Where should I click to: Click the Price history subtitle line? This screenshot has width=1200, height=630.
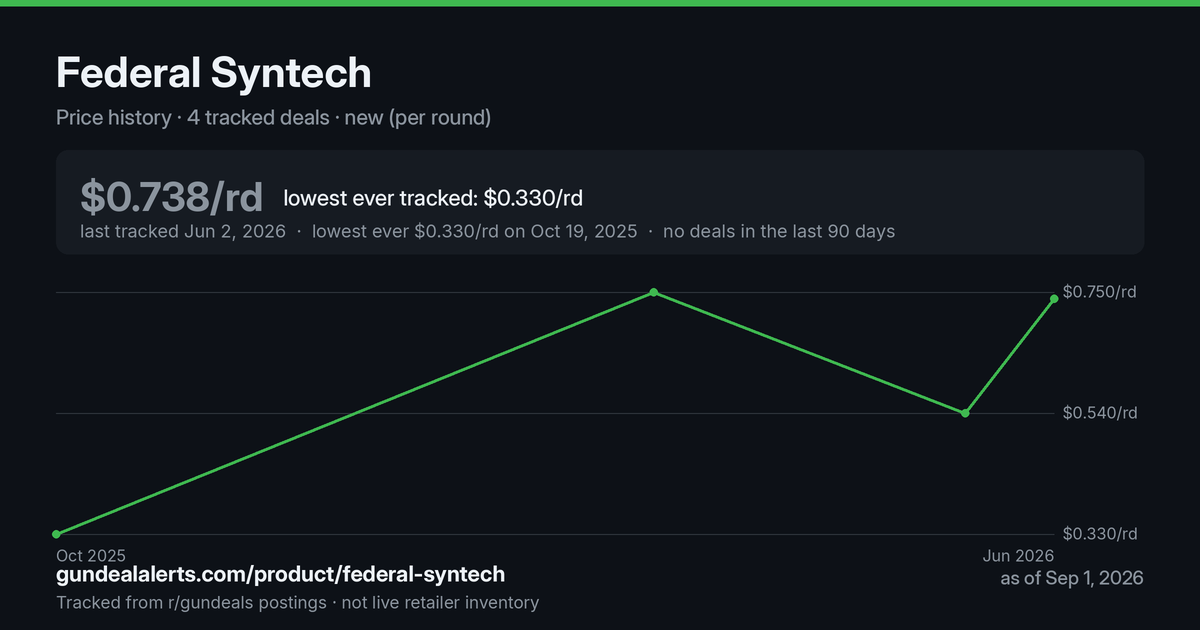(273, 118)
